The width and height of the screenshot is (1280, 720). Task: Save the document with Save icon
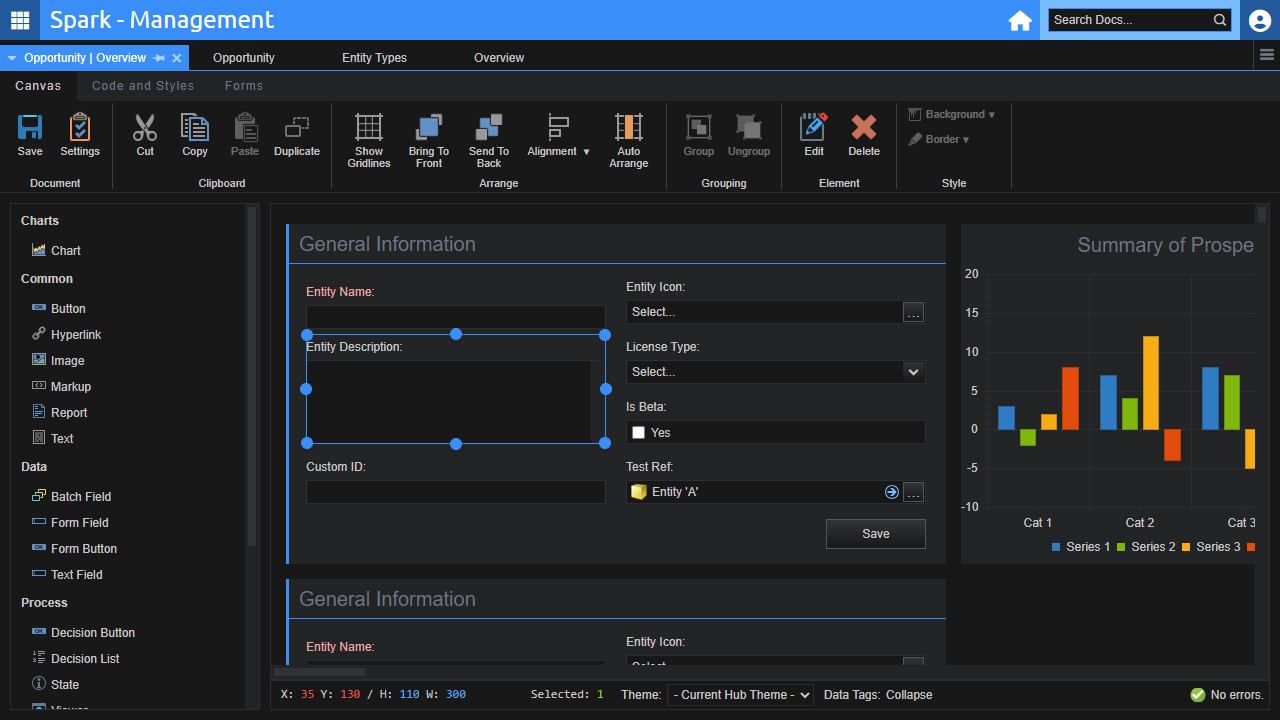tap(30, 127)
